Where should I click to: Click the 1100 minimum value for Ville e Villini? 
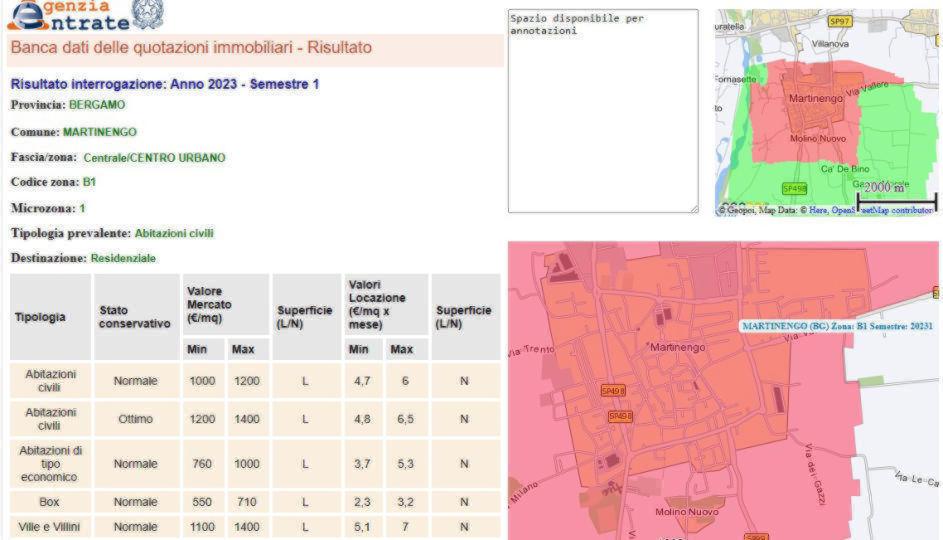(202, 527)
